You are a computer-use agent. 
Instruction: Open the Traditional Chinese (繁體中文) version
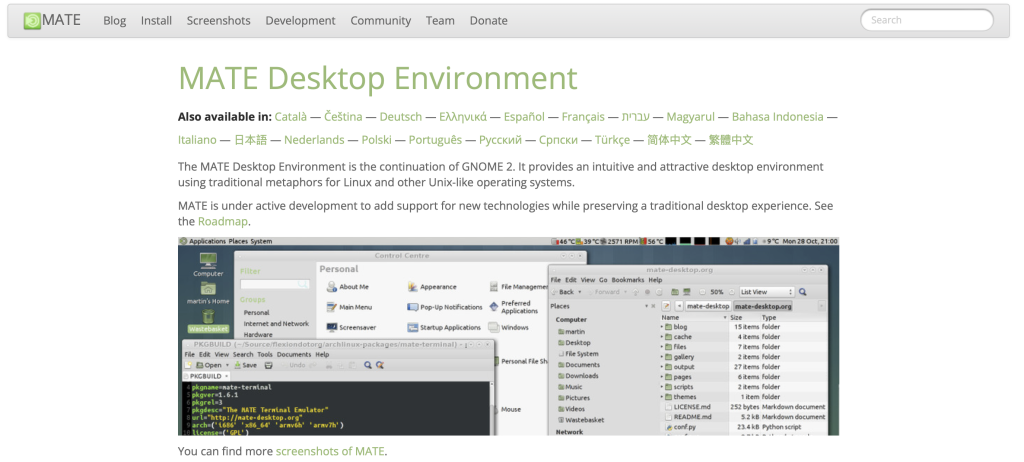pos(731,140)
